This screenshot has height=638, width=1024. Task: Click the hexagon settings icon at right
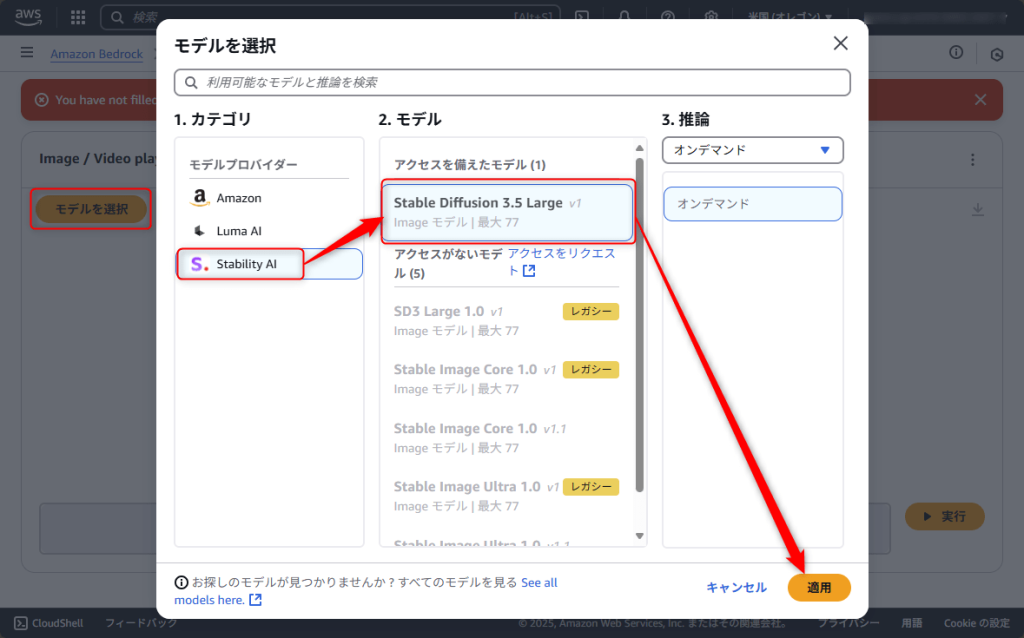997,55
